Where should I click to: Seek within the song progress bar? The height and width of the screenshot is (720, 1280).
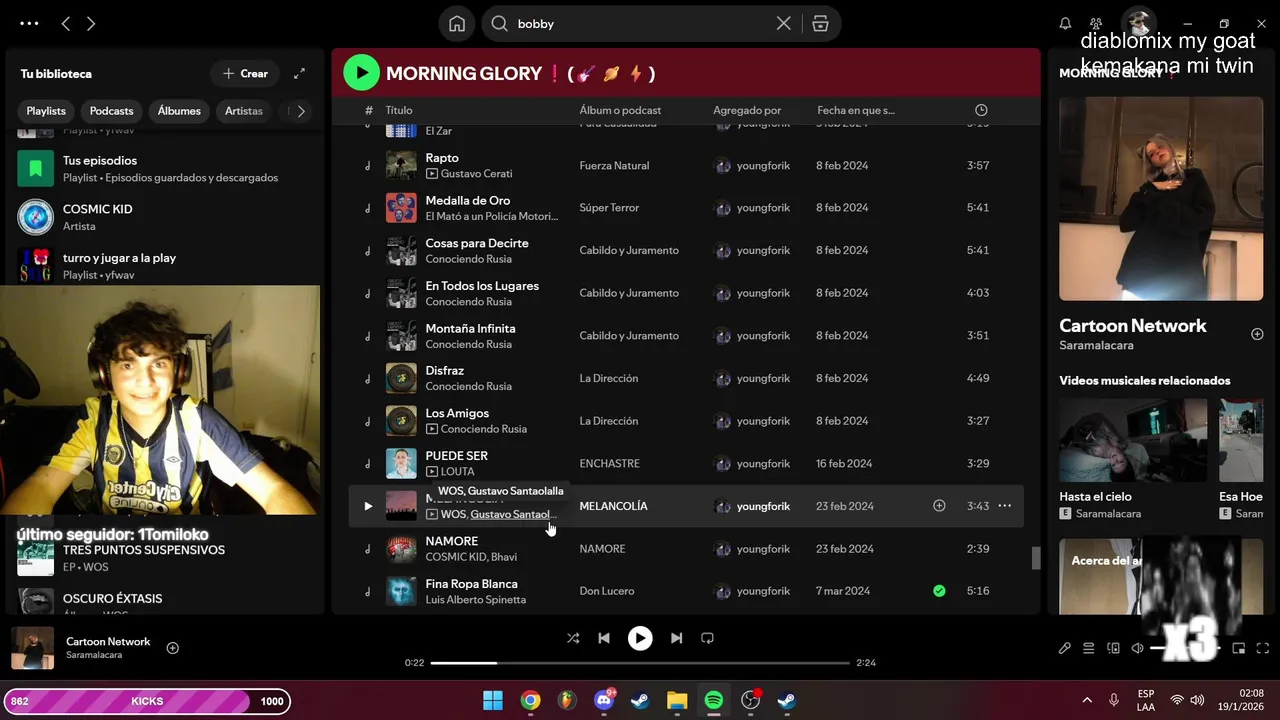(x=640, y=662)
